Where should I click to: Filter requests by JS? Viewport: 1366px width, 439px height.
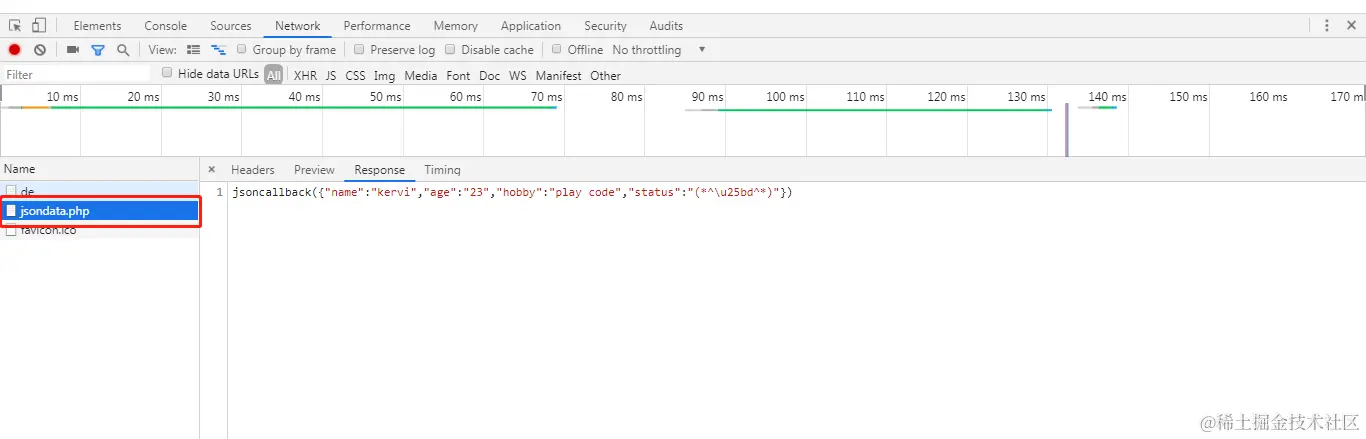click(331, 75)
